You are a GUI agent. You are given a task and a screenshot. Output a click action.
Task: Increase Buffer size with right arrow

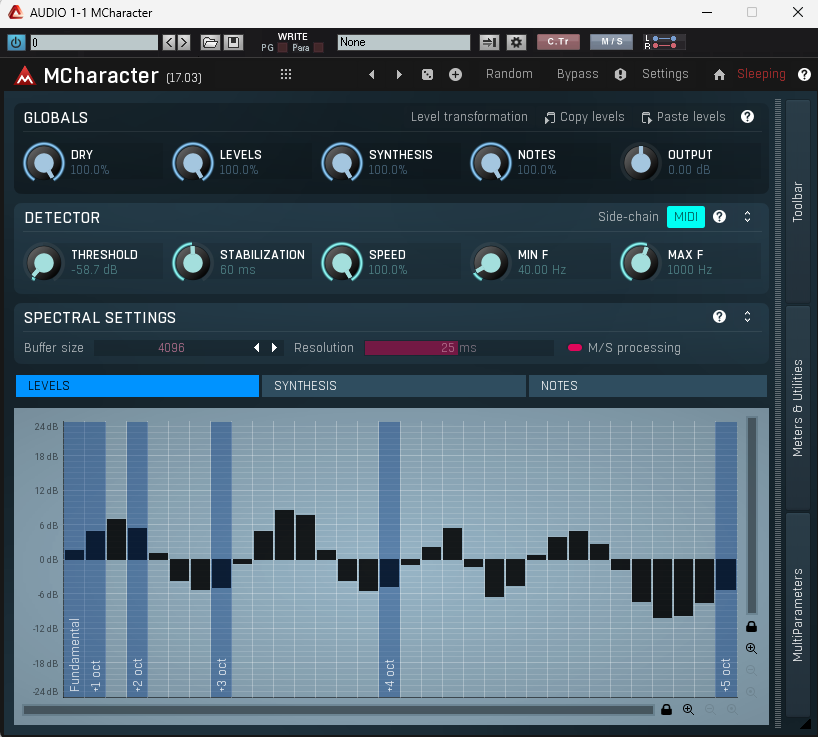(x=274, y=347)
